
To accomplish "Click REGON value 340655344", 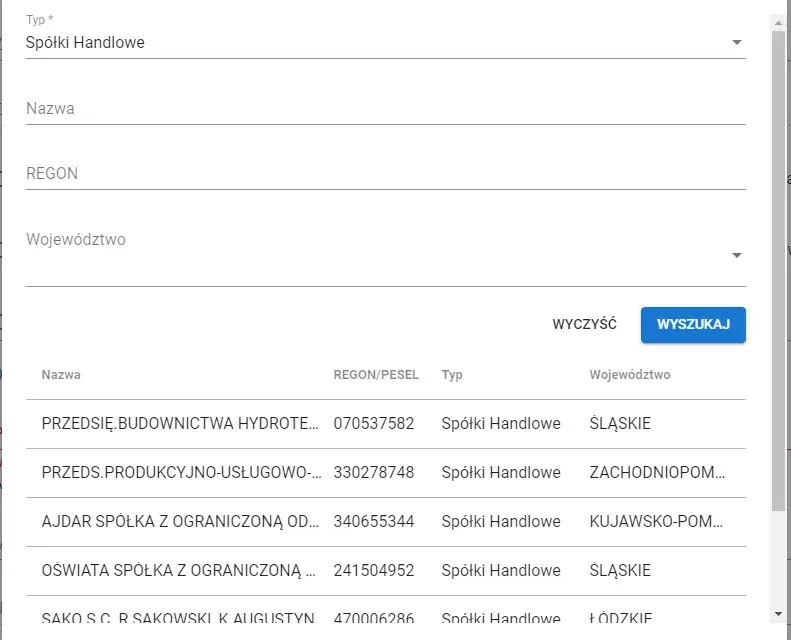I will [374, 521].
